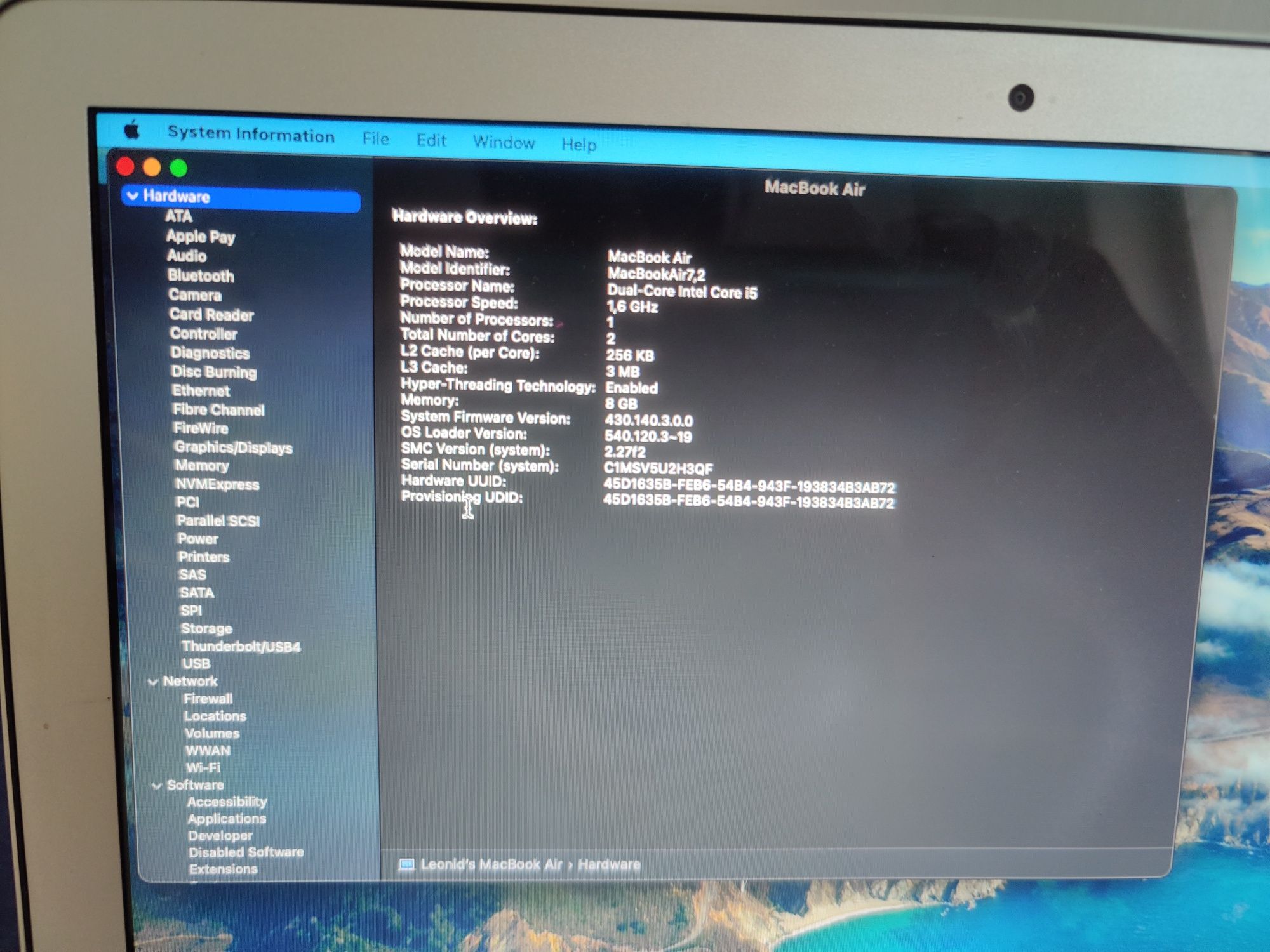
Task: Click processor name Dual-Core Intel Core i5
Action: pyautogui.click(x=682, y=291)
